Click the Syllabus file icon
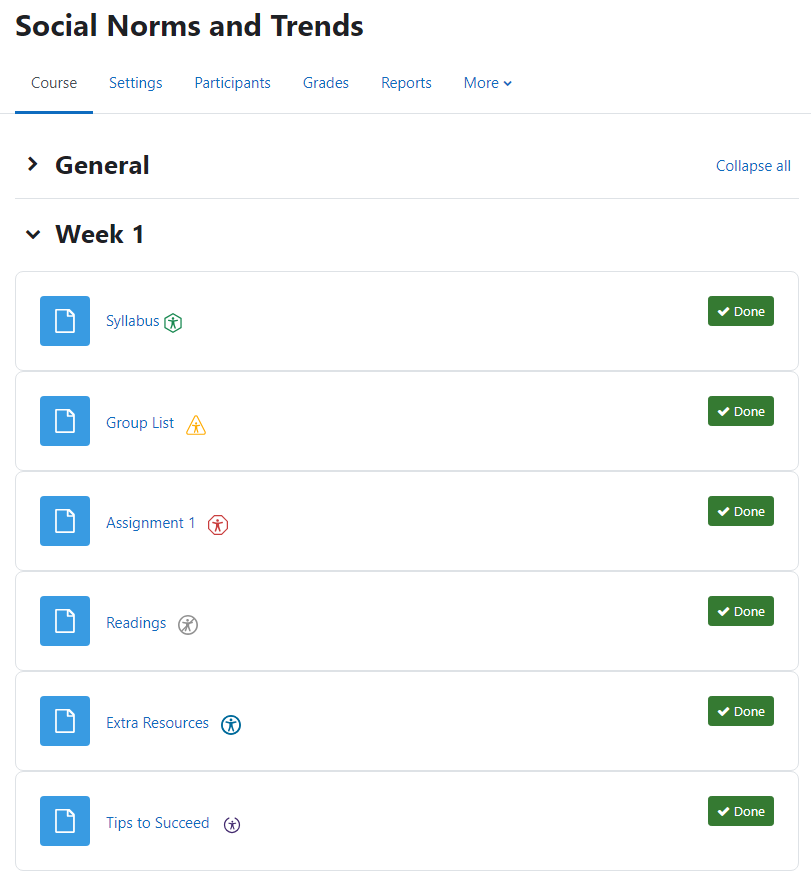811x875 pixels. click(x=65, y=321)
